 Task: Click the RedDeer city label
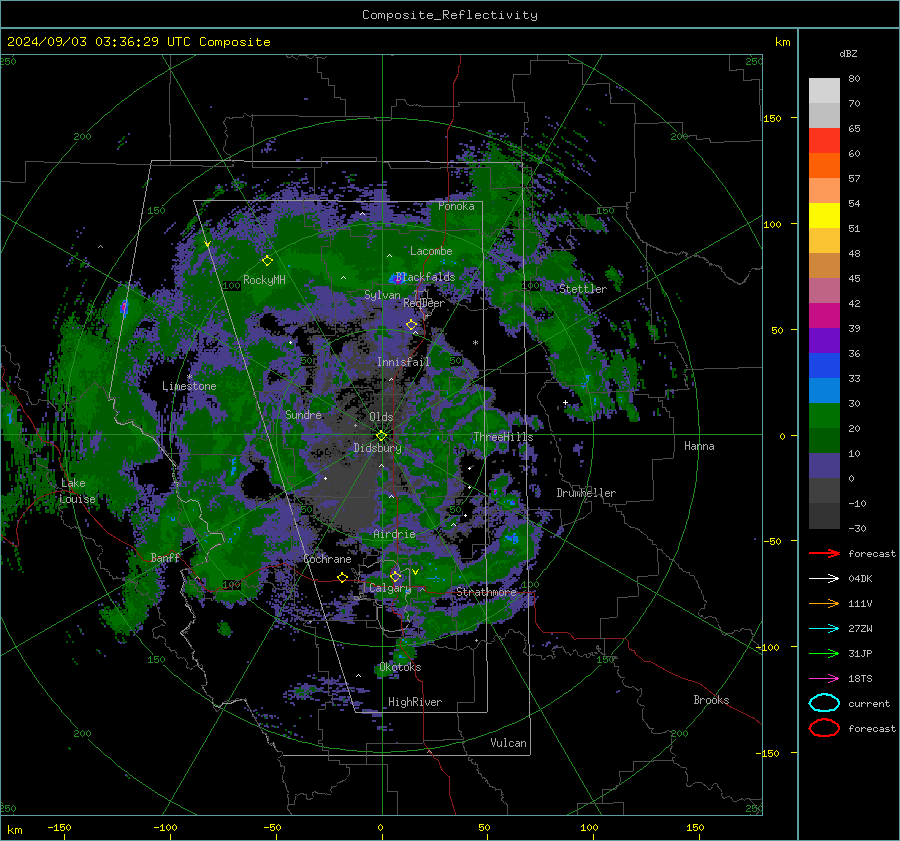coord(424,303)
